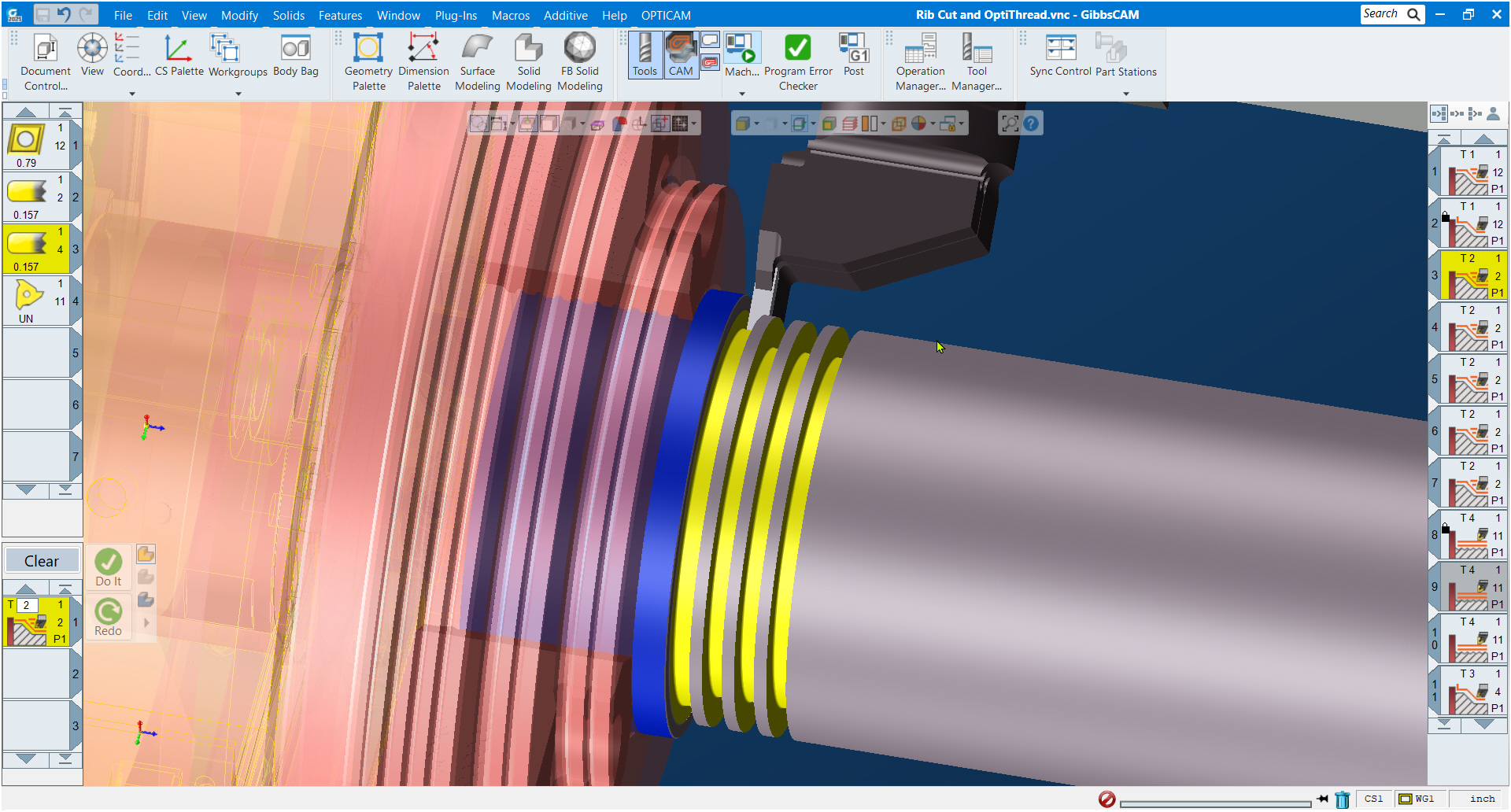The image size is (1511, 812).
Task: Click the blue help question mark icon
Action: [1031, 124]
